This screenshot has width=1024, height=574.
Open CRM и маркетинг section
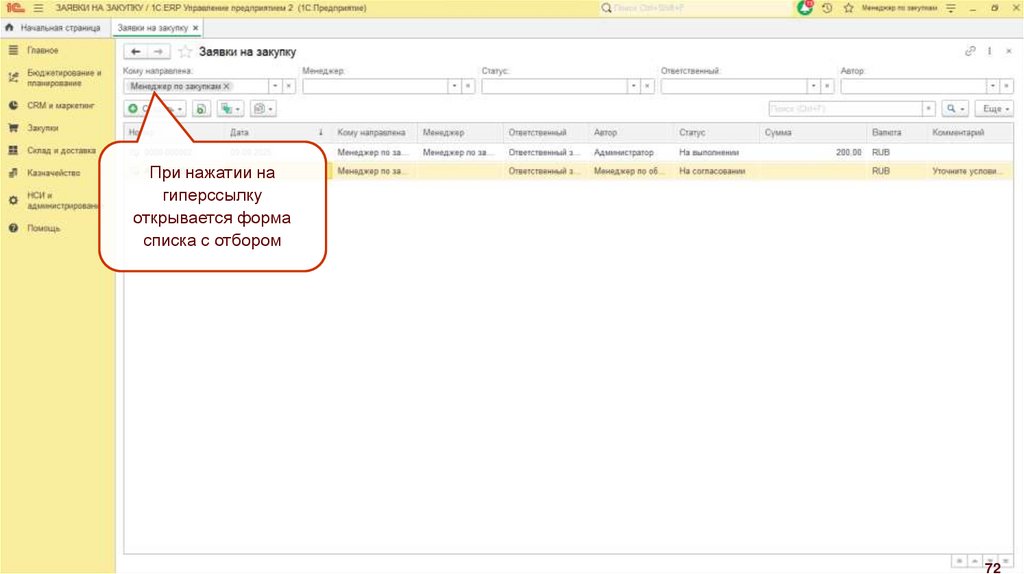[60, 104]
